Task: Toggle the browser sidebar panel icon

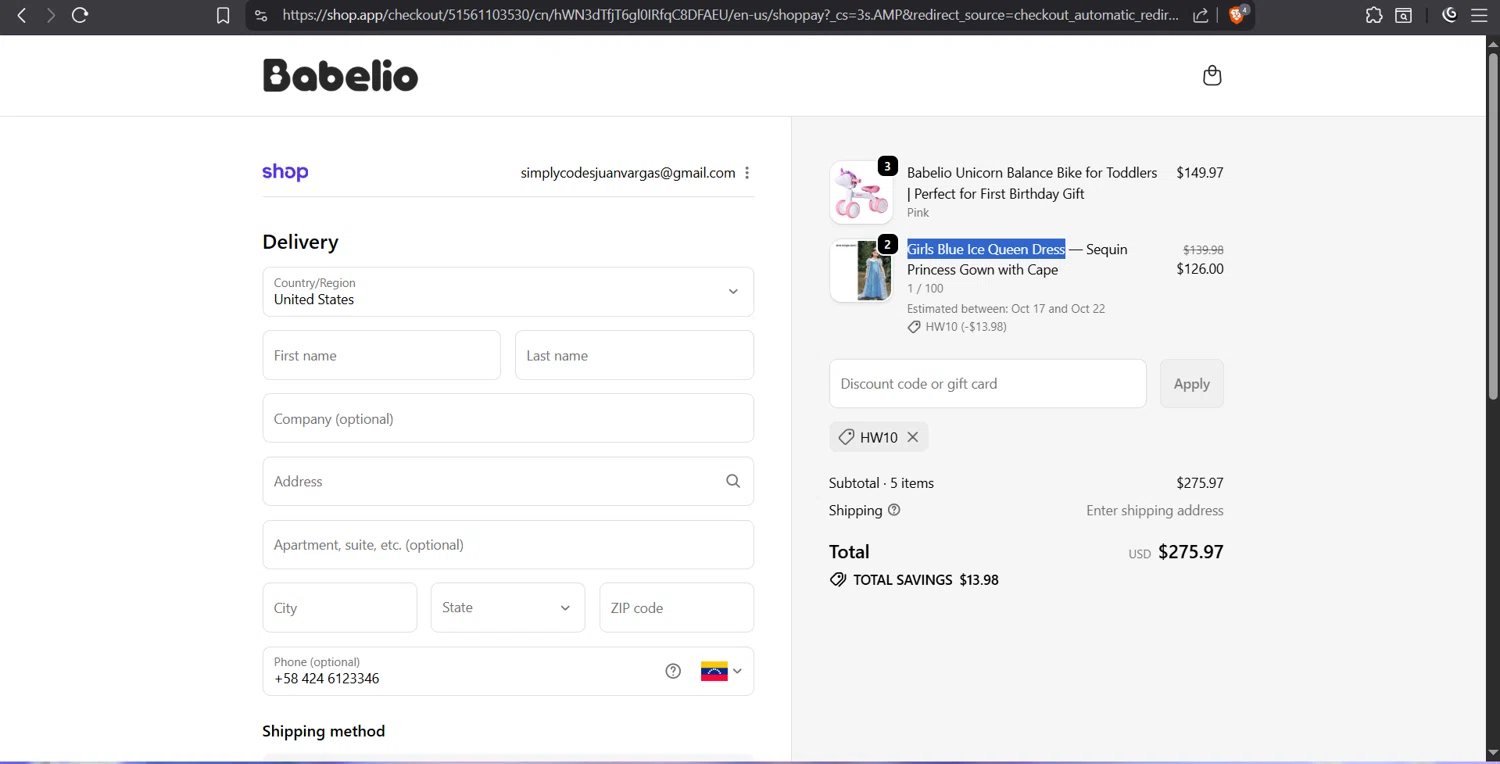Action: point(1404,15)
